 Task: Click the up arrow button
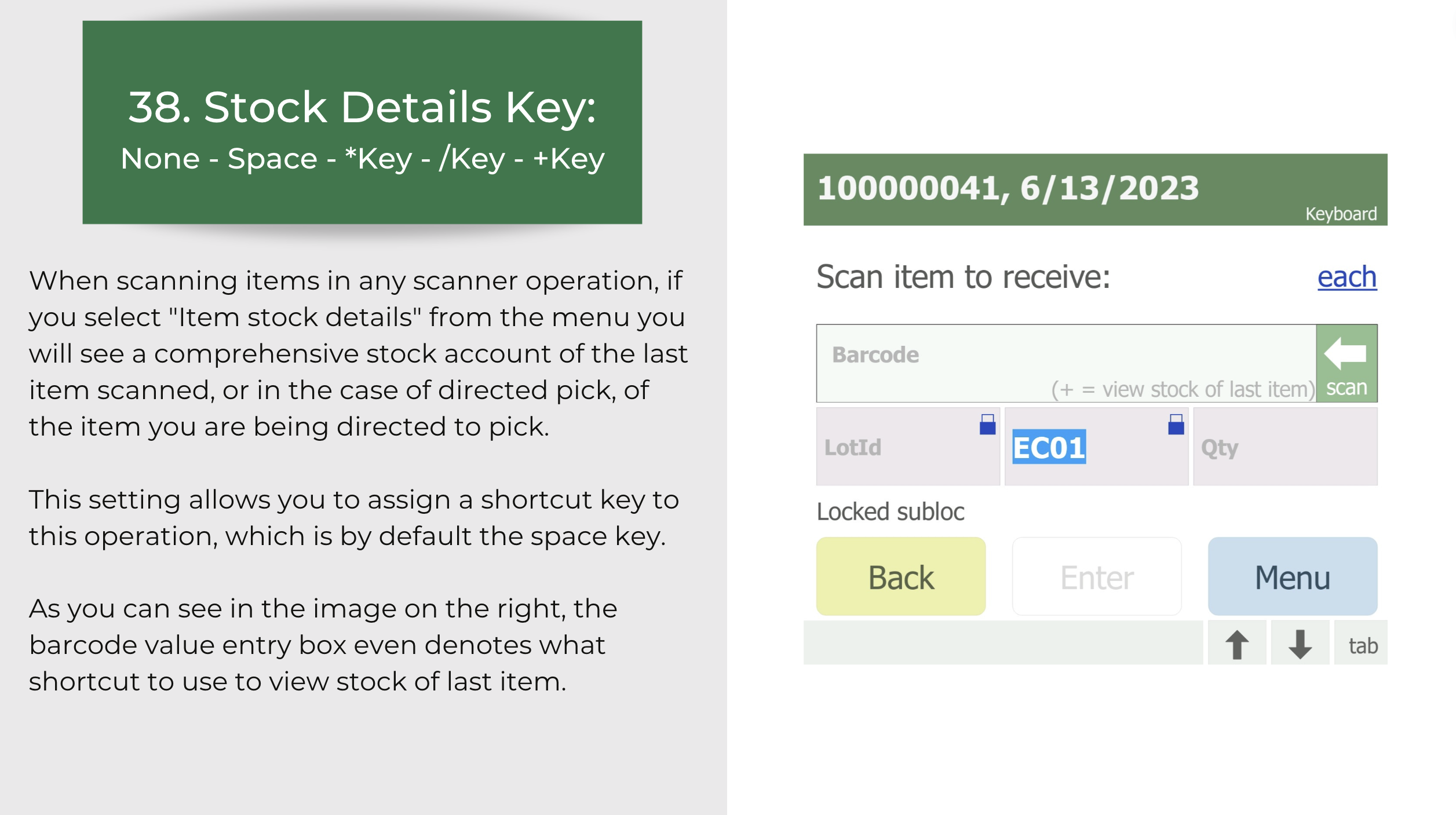click(1237, 643)
